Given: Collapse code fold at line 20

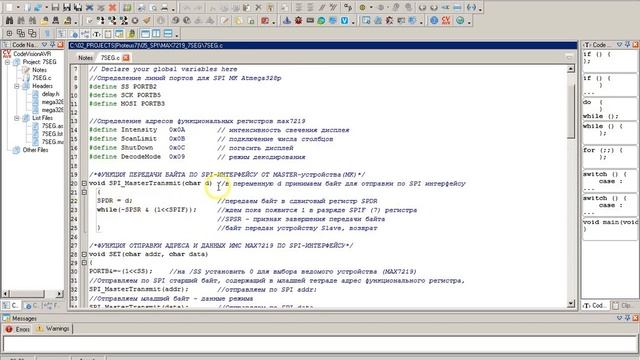Looking at the screenshot, I should pyautogui.click(x=84, y=183).
